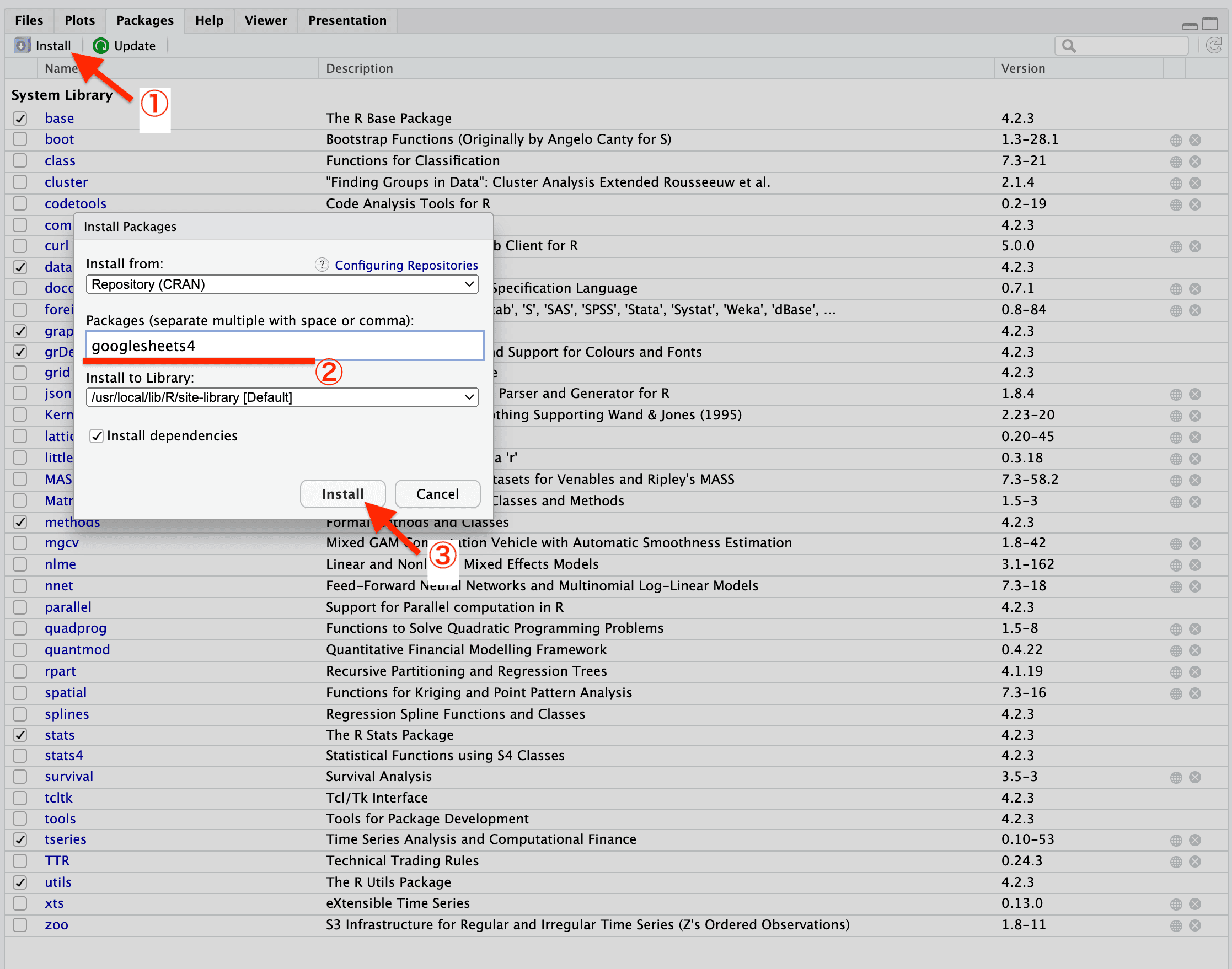This screenshot has height=969, width=1232.
Task: Maximize the Packages pane
Action: tap(1210, 24)
